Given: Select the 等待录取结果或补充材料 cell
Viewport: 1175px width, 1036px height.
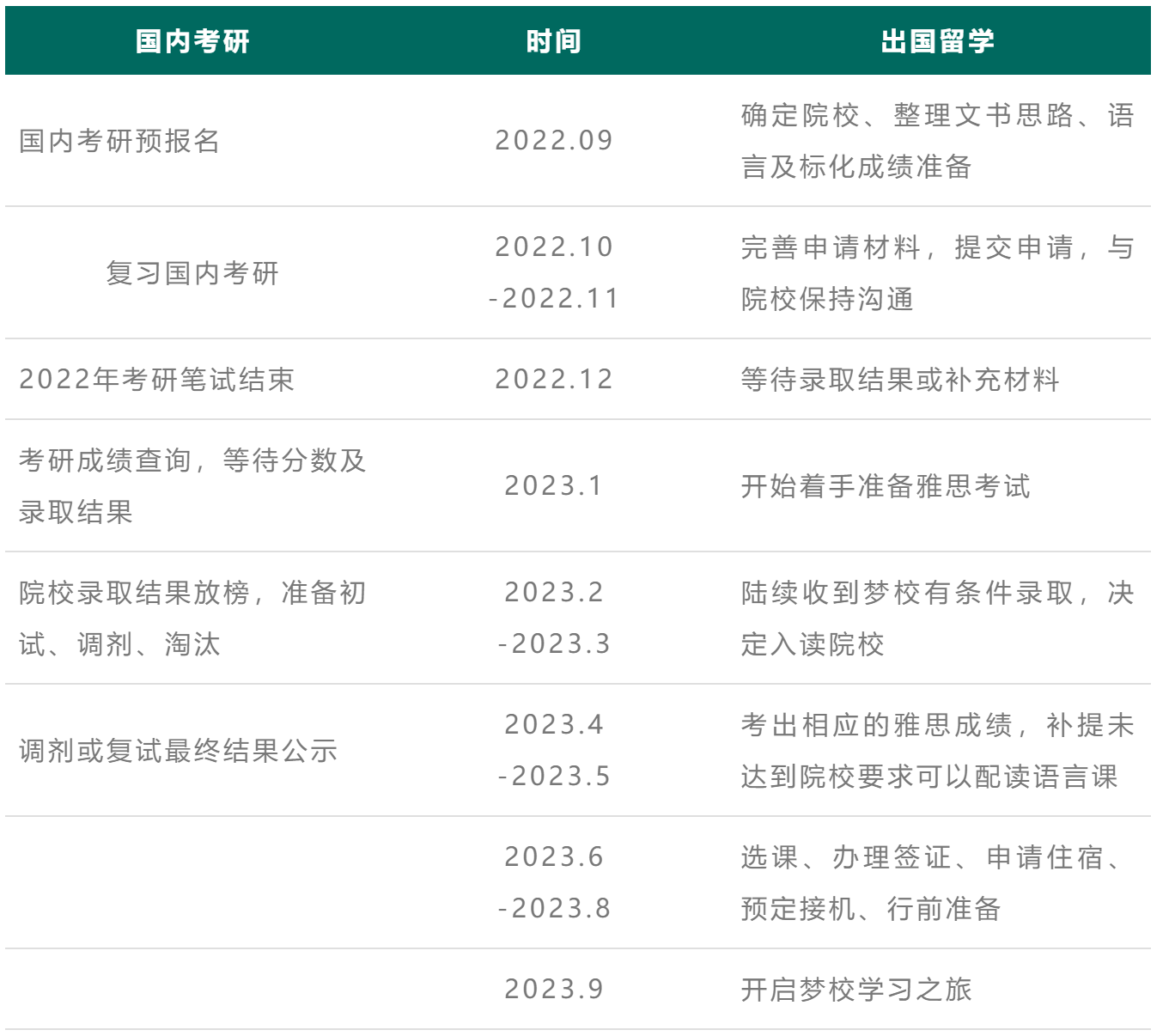Looking at the screenshot, I should [x=900, y=380].
